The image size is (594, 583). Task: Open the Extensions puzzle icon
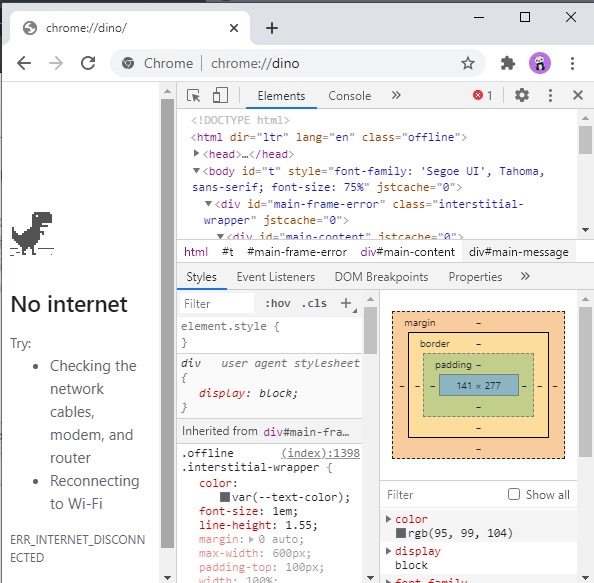point(507,63)
